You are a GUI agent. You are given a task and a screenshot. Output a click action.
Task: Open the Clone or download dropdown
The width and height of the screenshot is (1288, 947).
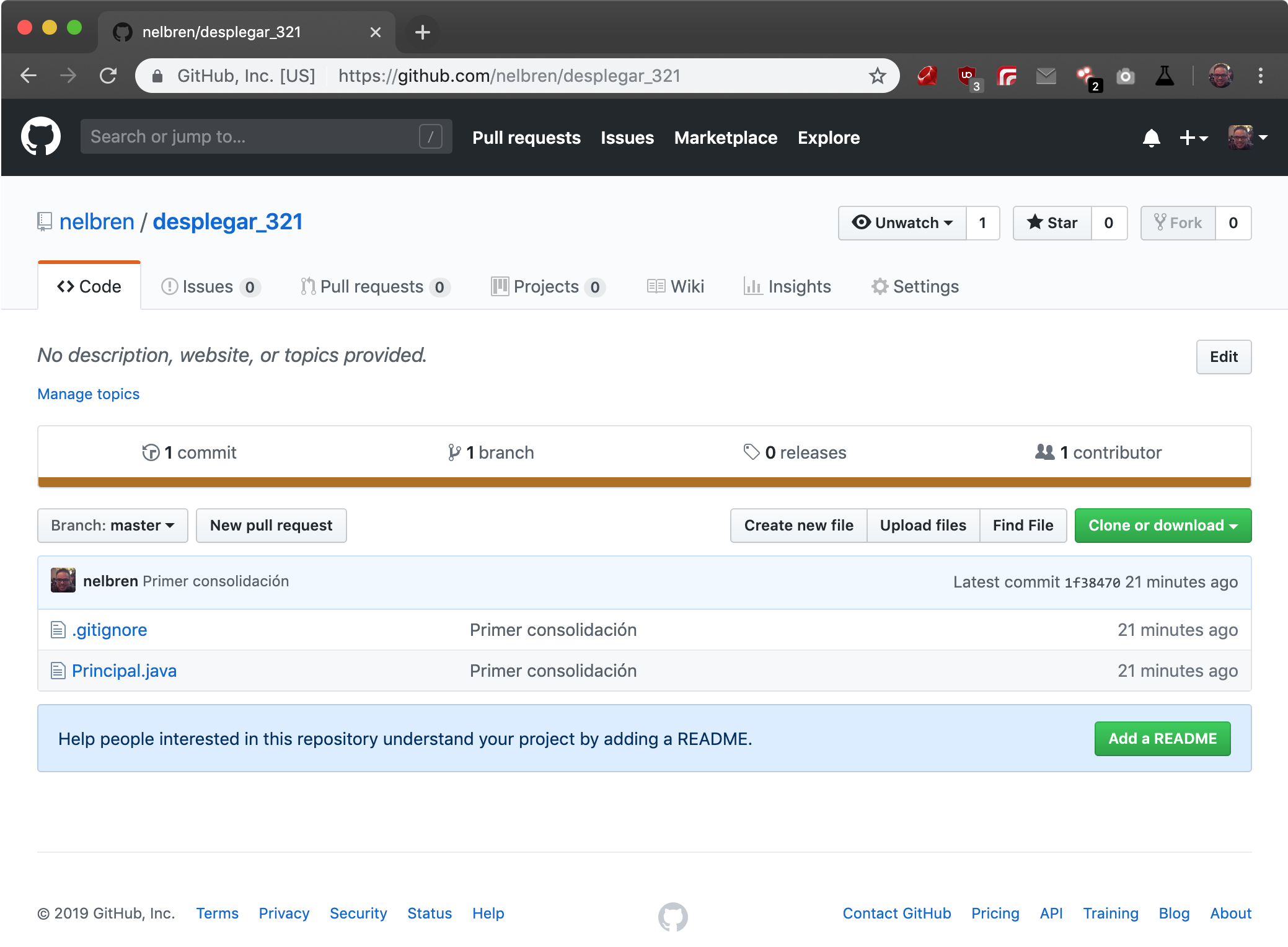(x=1163, y=526)
